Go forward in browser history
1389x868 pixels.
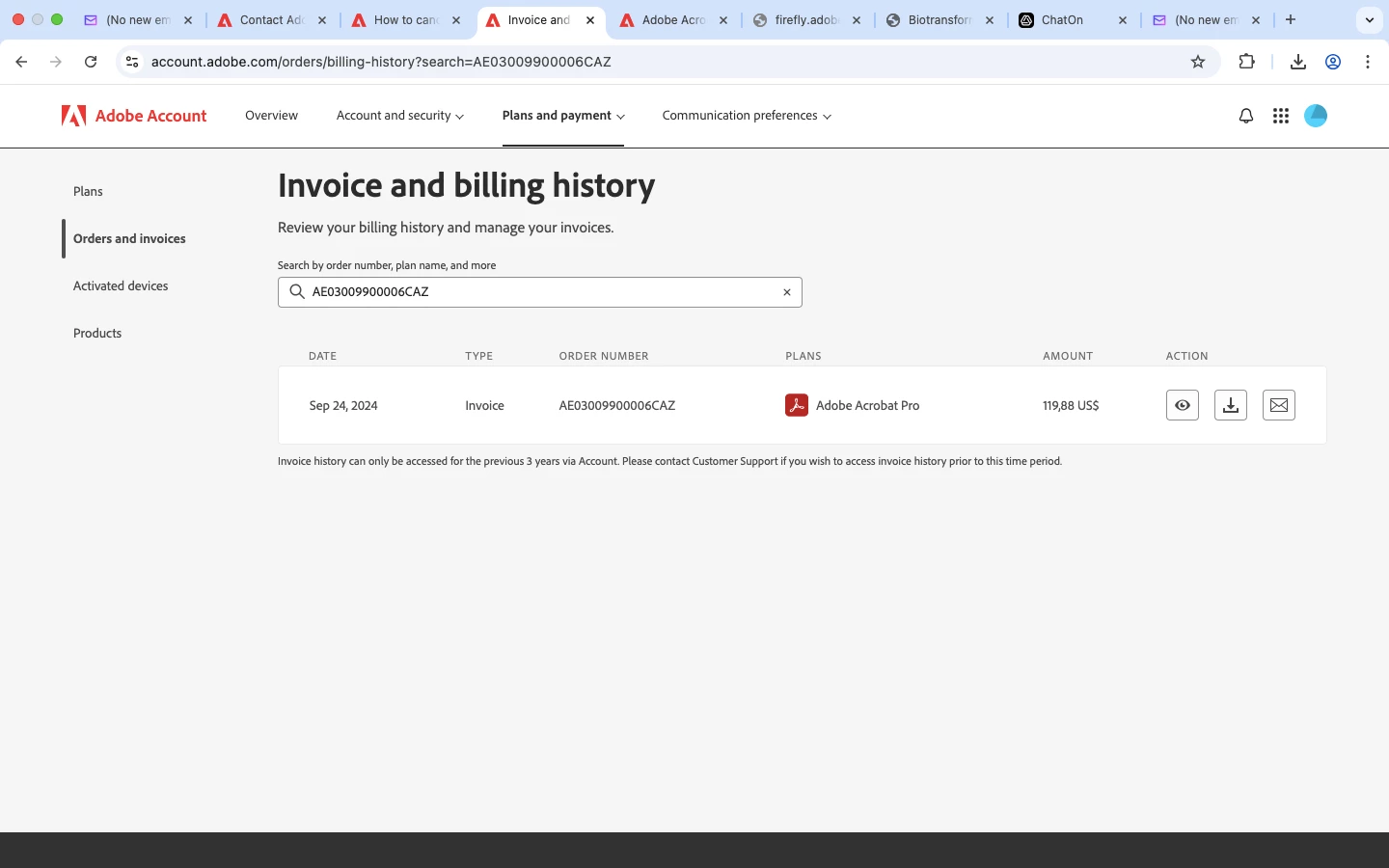pyautogui.click(x=56, y=62)
